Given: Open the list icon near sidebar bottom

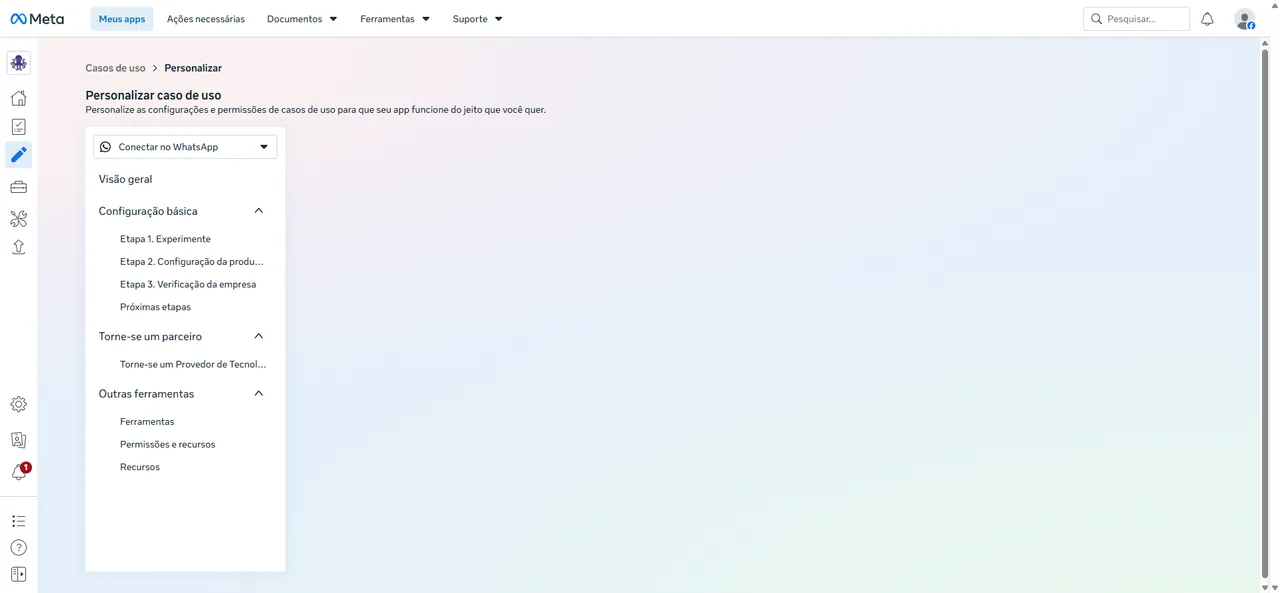Looking at the screenshot, I should pyautogui.click(x=18, y=521).
